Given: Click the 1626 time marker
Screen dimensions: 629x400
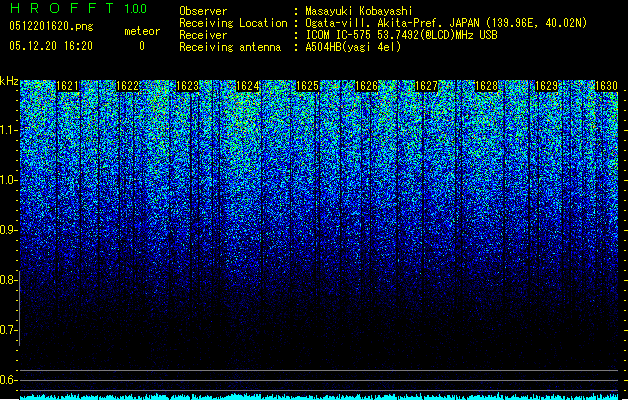Looking at the screenshot, I should tap(367, 86).
